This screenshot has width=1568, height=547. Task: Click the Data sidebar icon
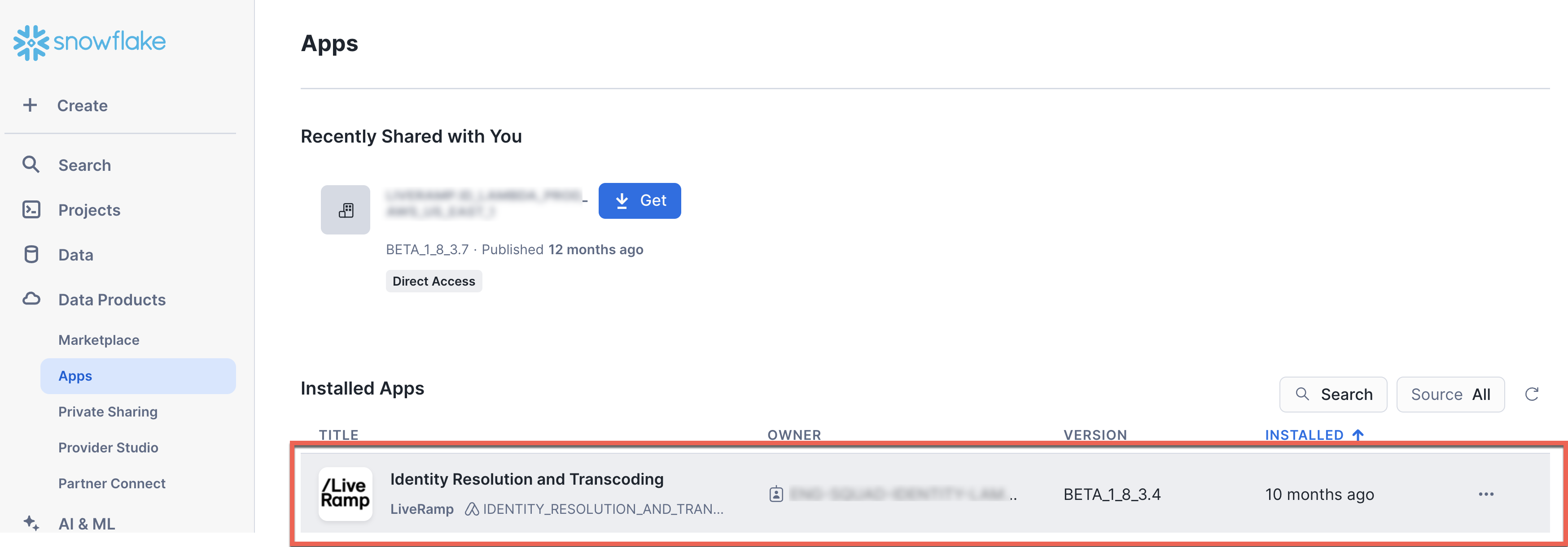click(x=29, y=254)
